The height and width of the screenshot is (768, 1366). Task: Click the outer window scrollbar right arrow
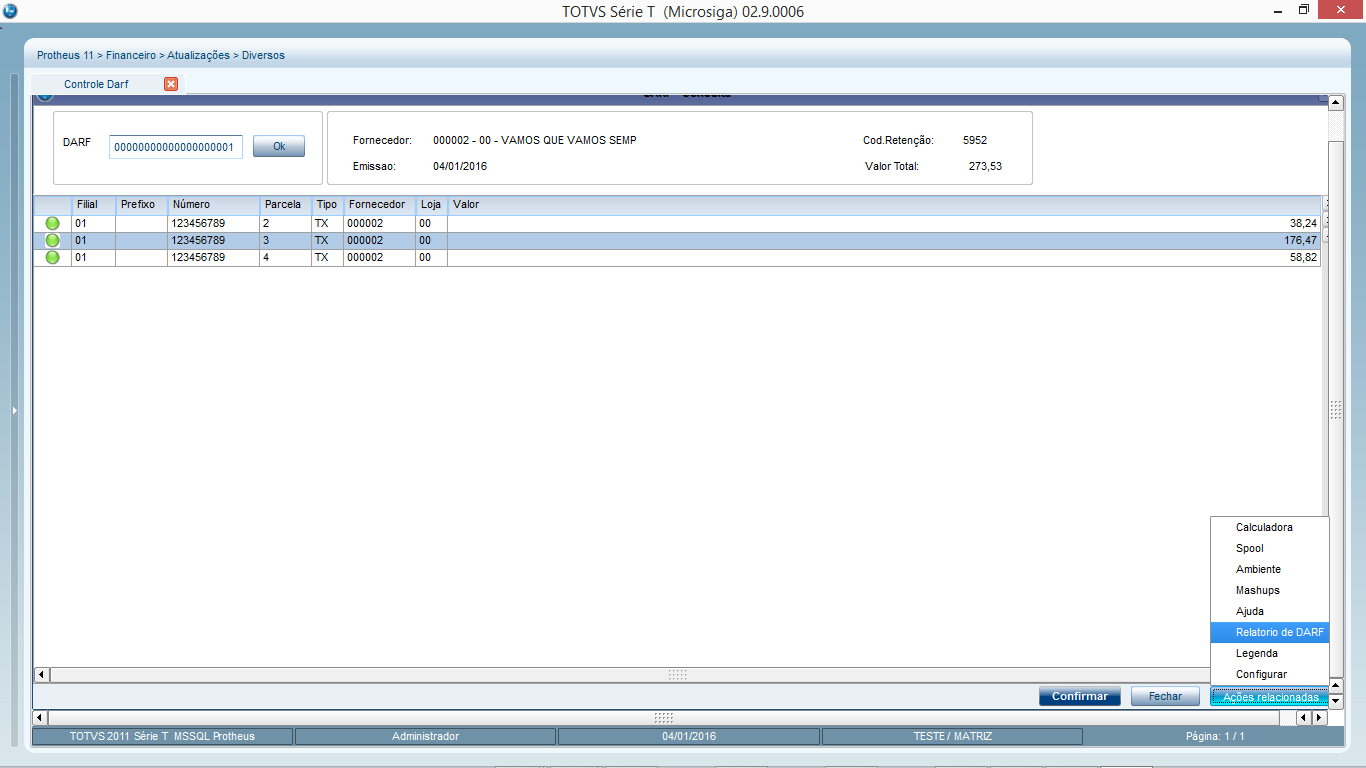pyautogui.click(x=1319, y=718)
